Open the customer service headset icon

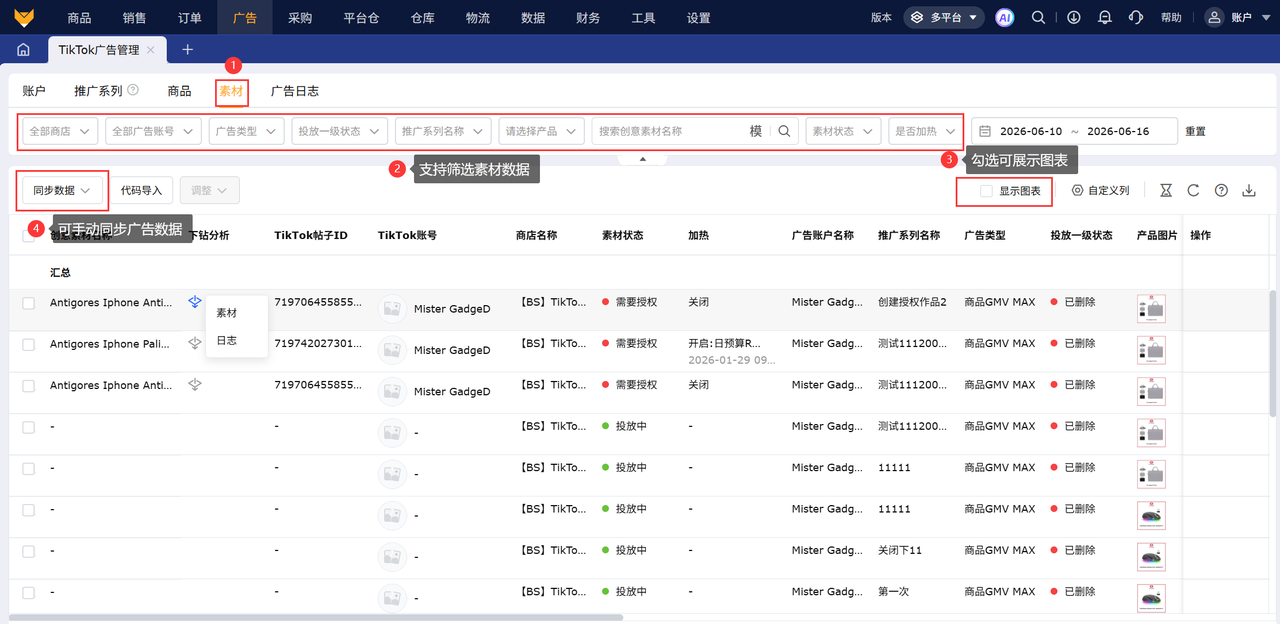[x=1135, y=17]
